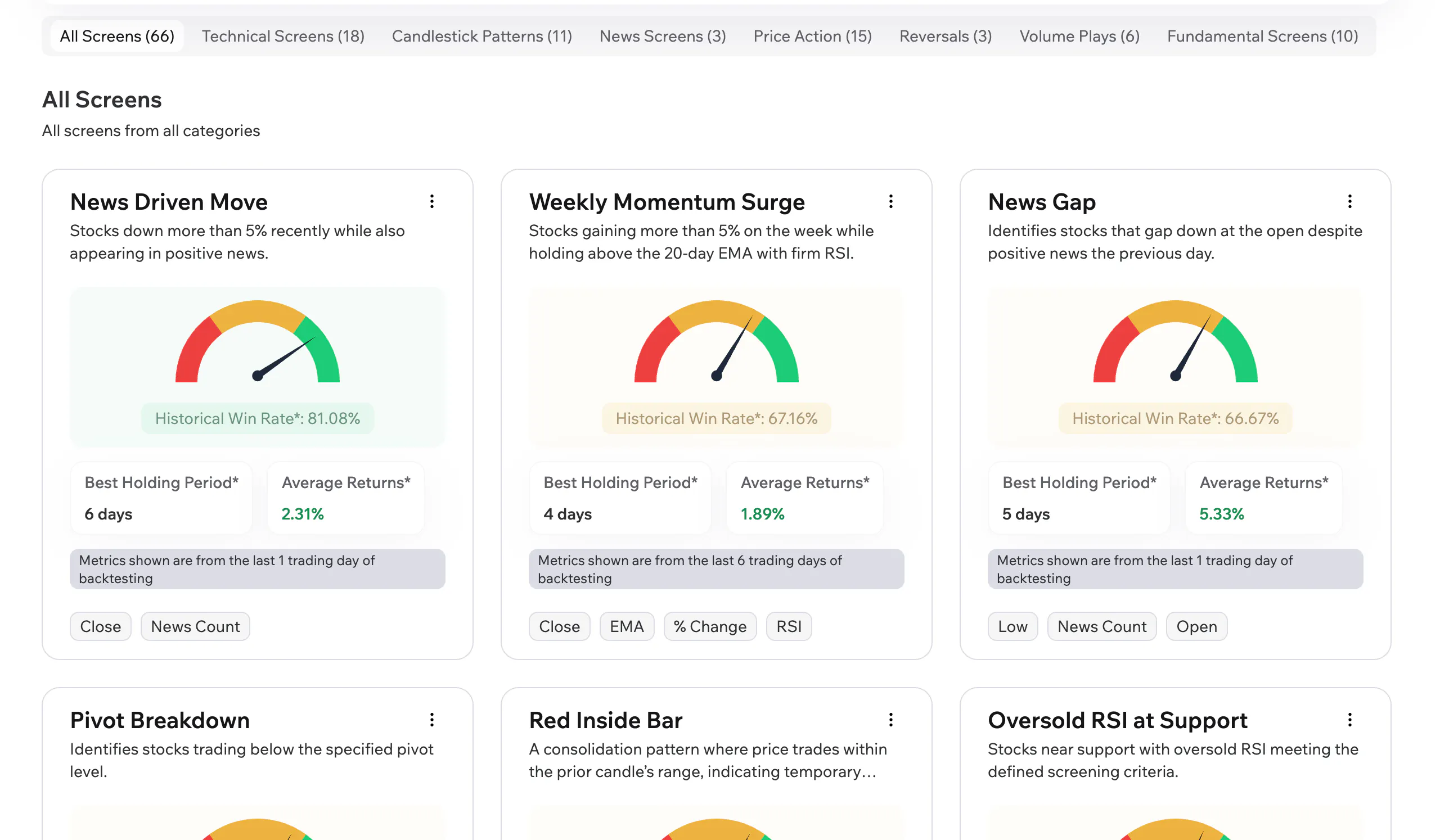Click the 5 days Best Holding Period value
The height and width of the screenshot is (840, 1449).
[1026, 514]
